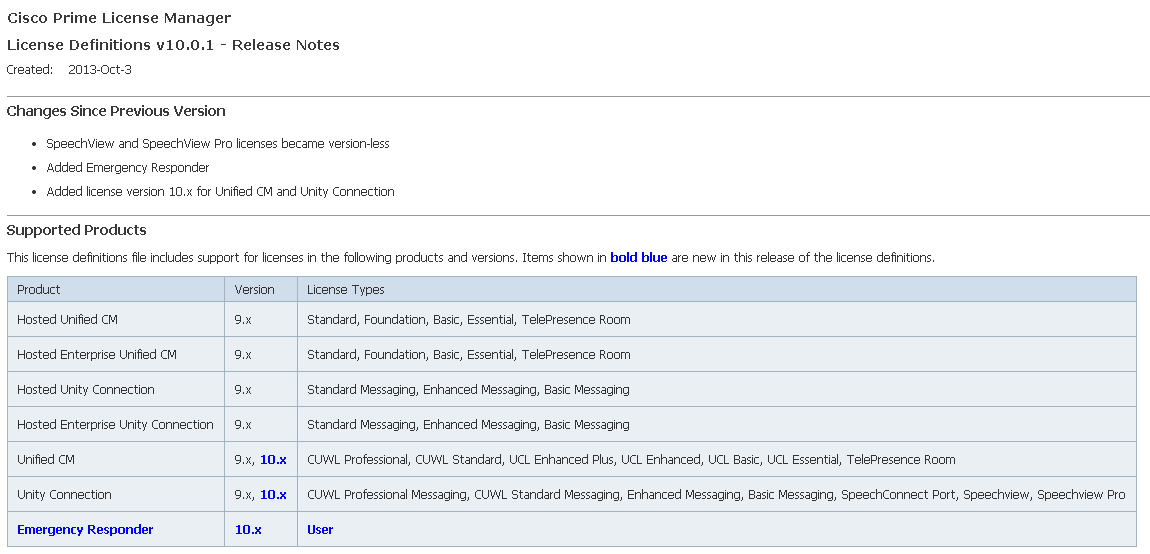Select the Added license version 10.x bullet
The height and width of the screenshot is (554, 1150).
220,192
